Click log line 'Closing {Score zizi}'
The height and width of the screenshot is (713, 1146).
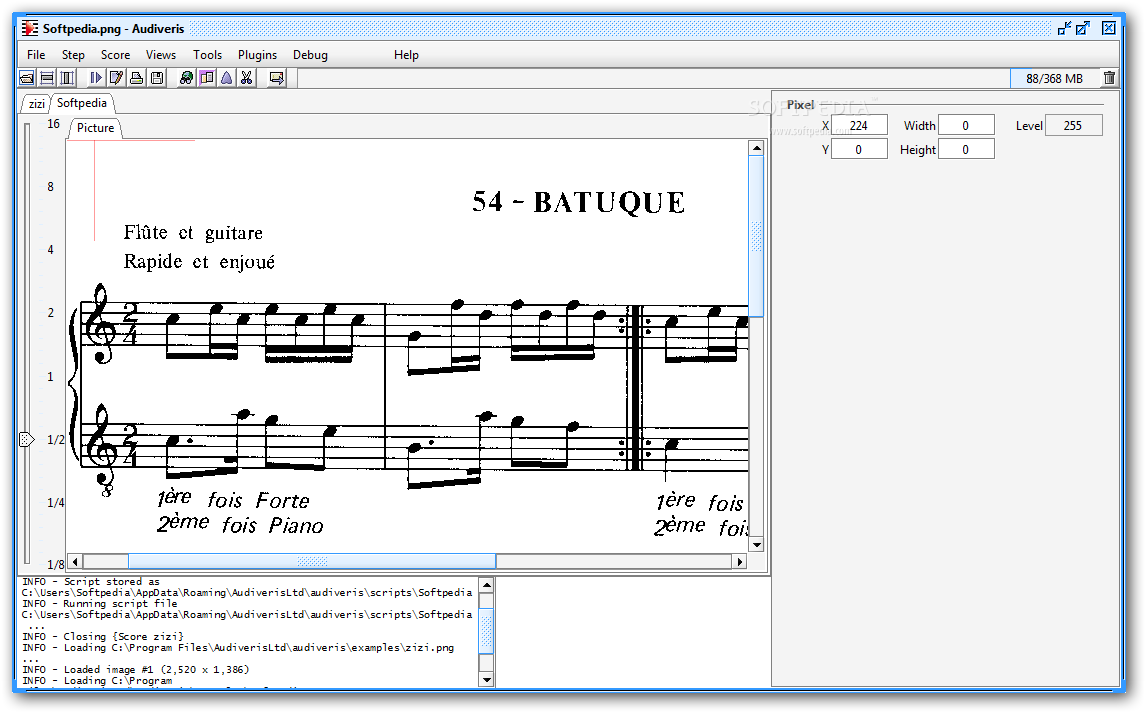click(103, 636)
